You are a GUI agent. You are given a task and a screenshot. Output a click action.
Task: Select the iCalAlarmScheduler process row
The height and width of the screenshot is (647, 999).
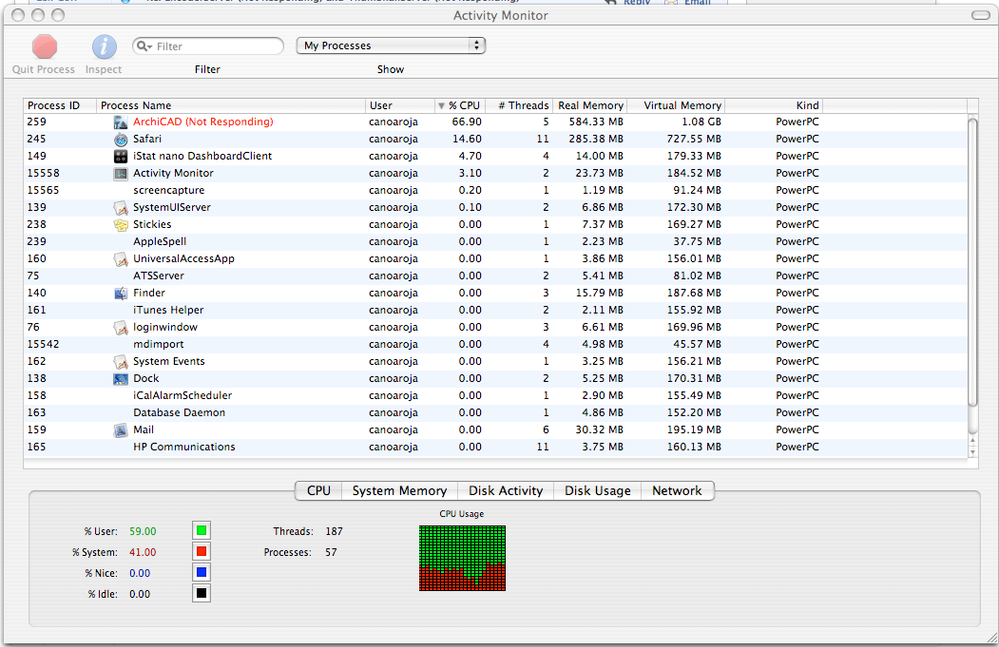[x=496, y=395]
